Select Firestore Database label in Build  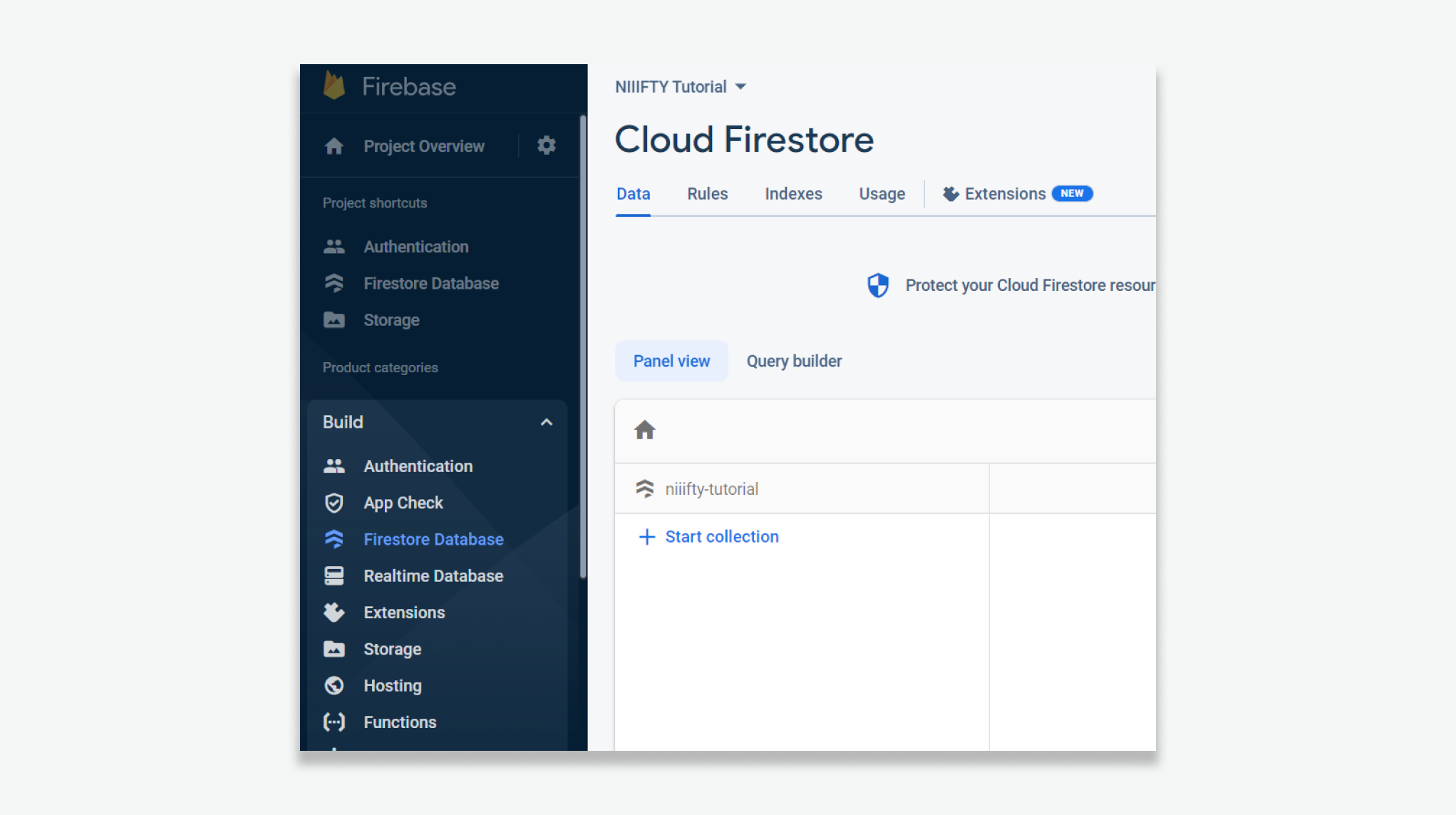coord(434,539)
